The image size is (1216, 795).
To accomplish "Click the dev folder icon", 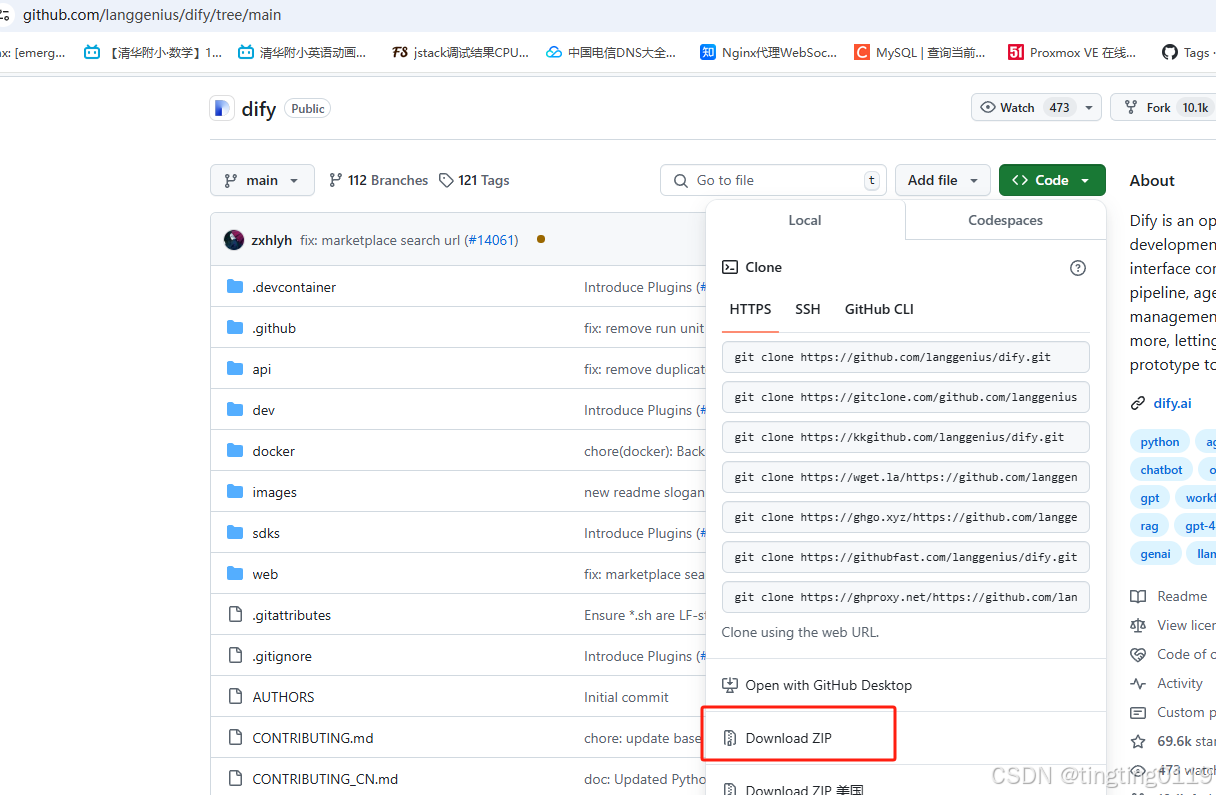I will click(x=235, y=410).
